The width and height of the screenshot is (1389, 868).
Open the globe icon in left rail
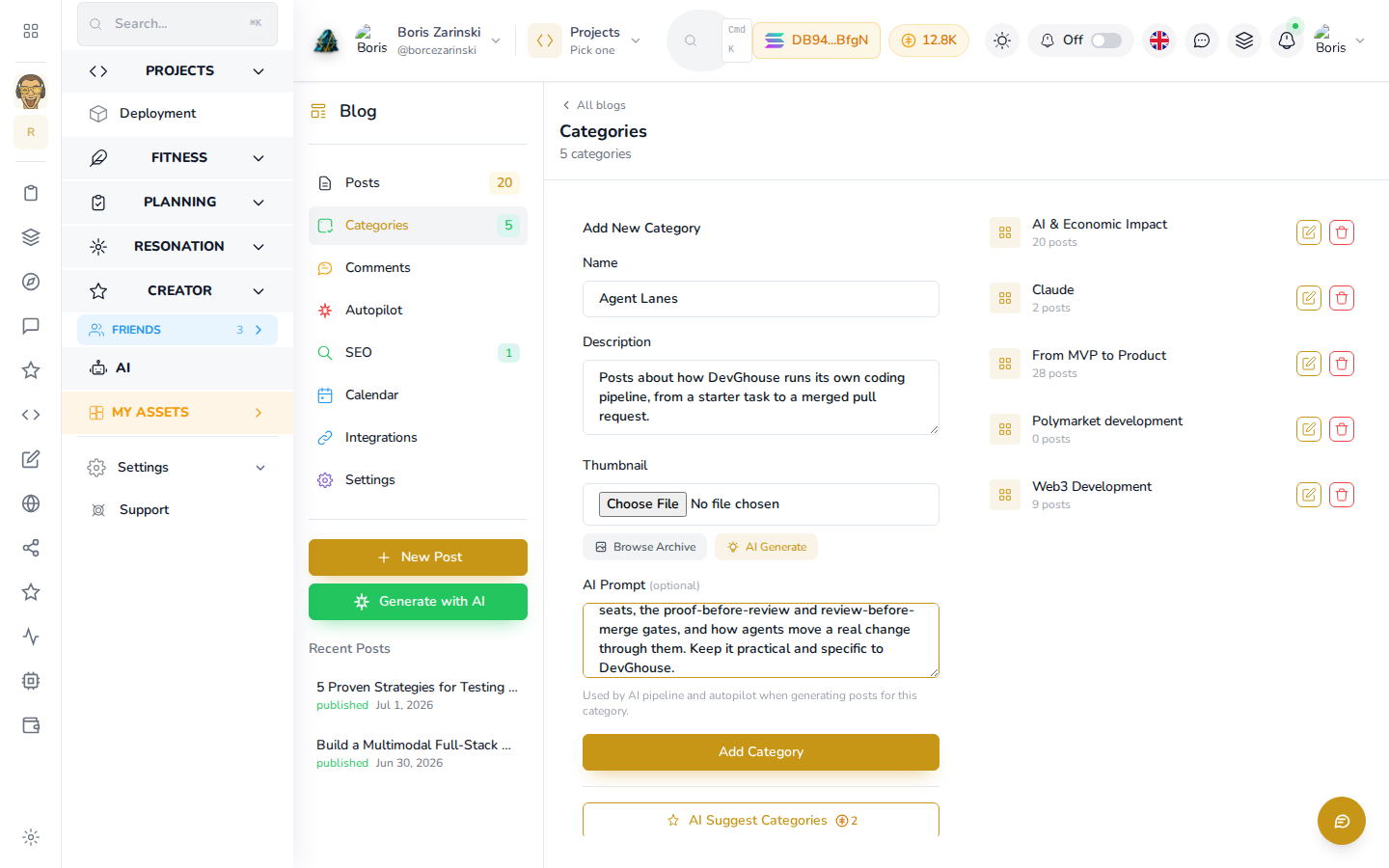[31, 503]
